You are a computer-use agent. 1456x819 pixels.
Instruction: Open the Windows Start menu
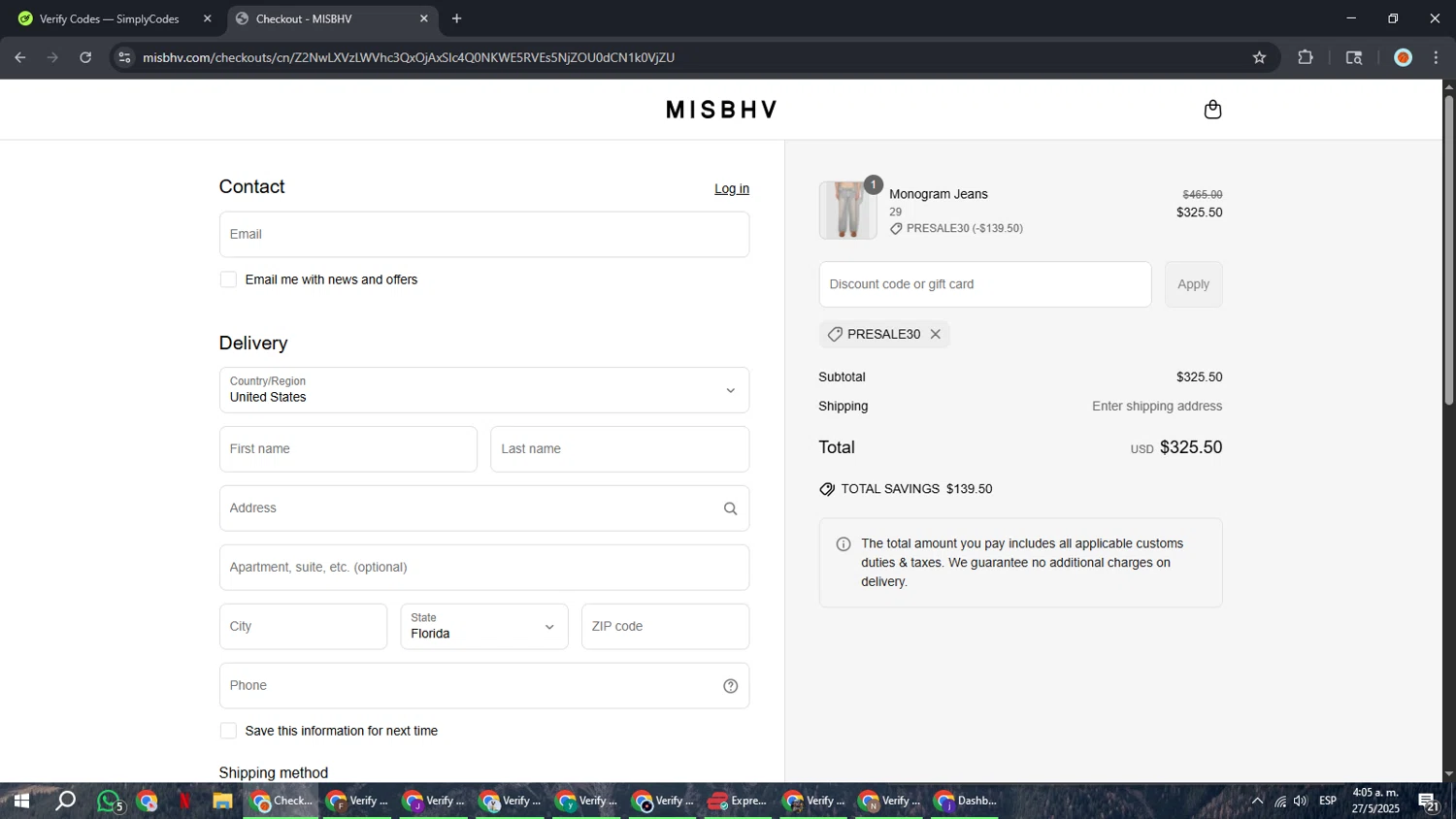click(x=21, y=801)
